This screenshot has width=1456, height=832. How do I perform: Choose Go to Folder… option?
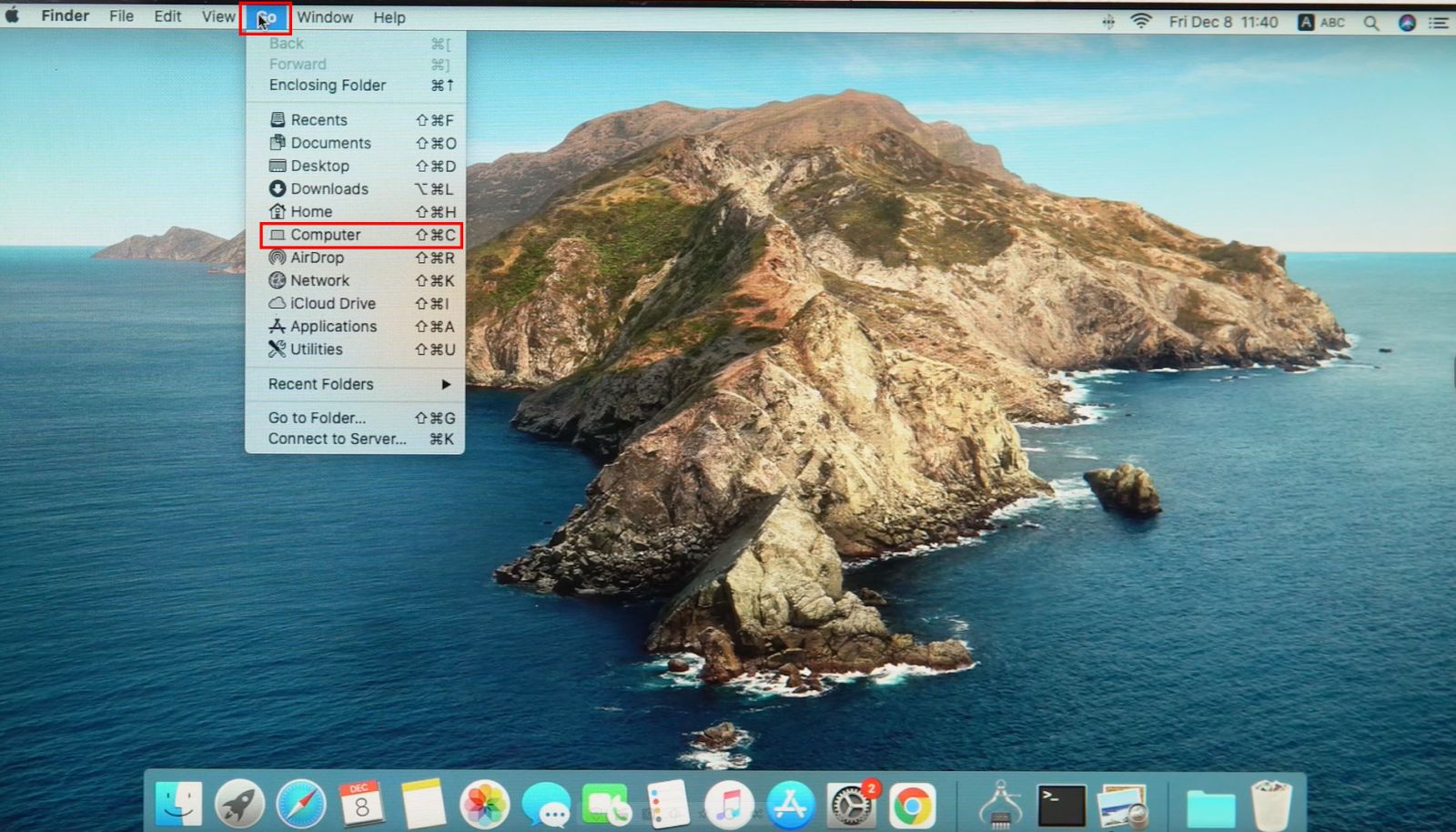coord(355,418)
